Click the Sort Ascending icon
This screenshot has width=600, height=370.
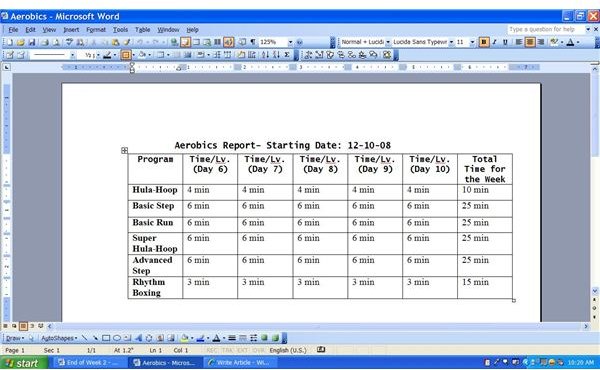(265, 55)
